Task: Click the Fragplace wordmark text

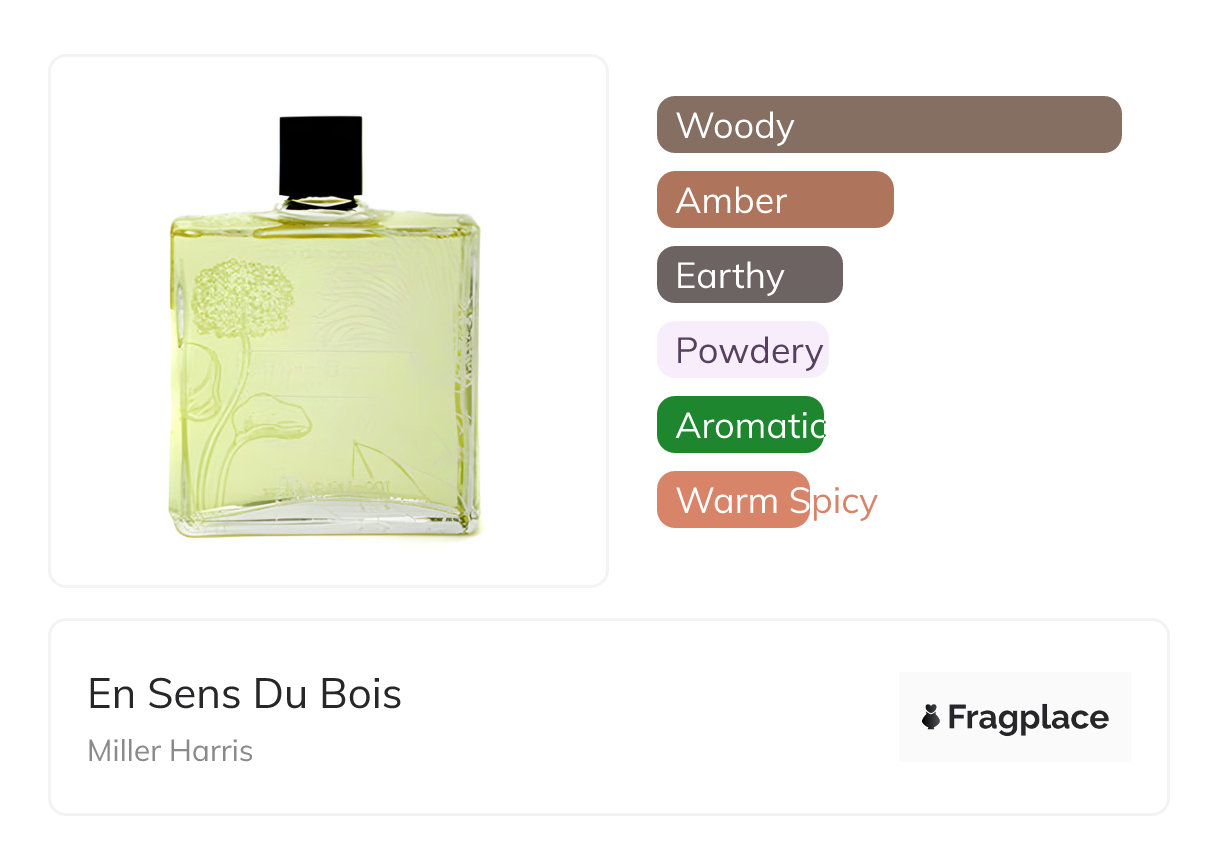Action: pyautogui.click(x=1028, y=718)
